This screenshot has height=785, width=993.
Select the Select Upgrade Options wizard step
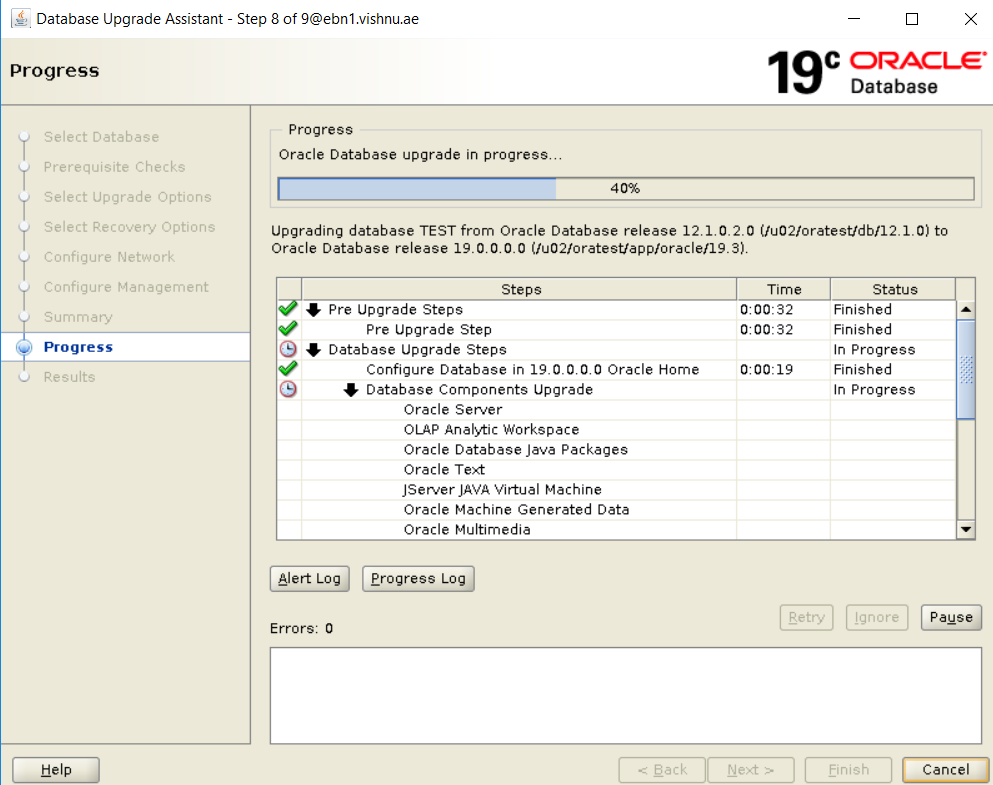127,197
